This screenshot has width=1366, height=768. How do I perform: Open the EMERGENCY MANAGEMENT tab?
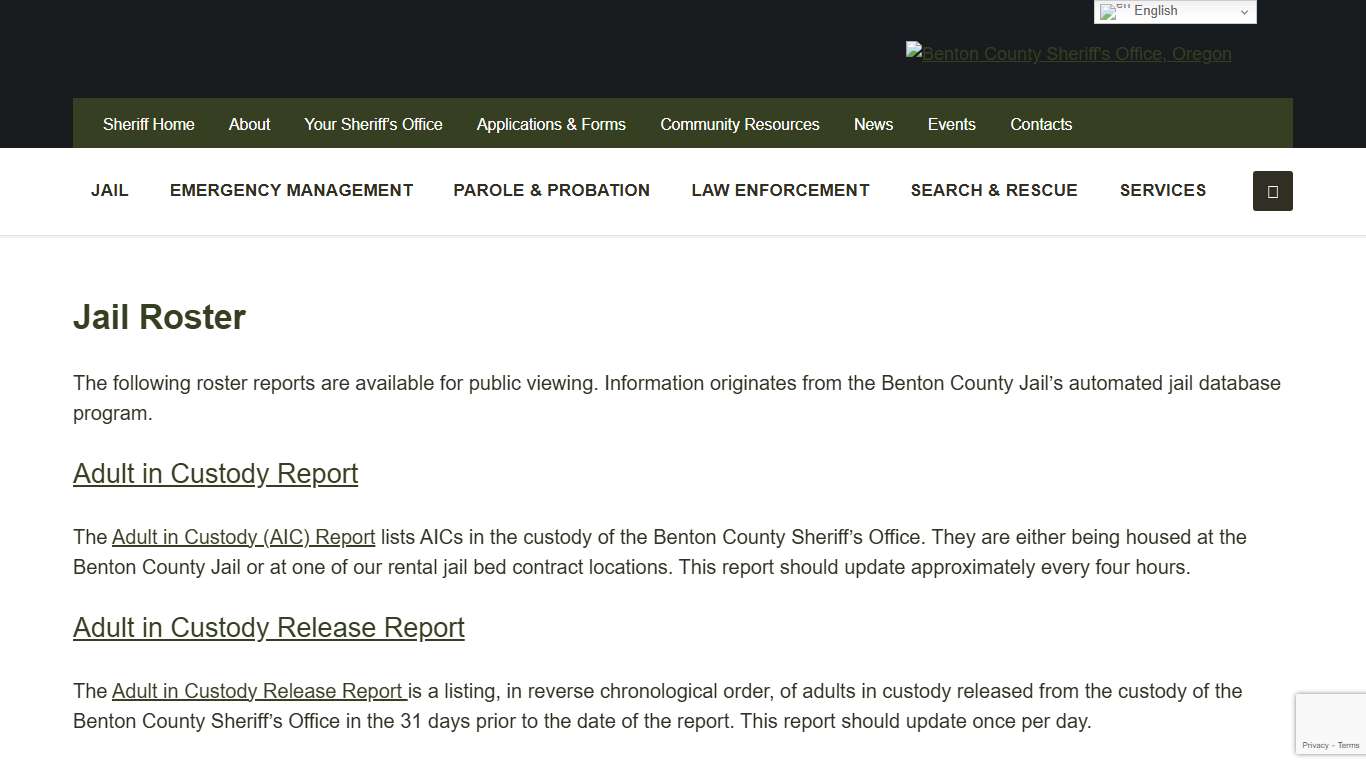[291, 190]
